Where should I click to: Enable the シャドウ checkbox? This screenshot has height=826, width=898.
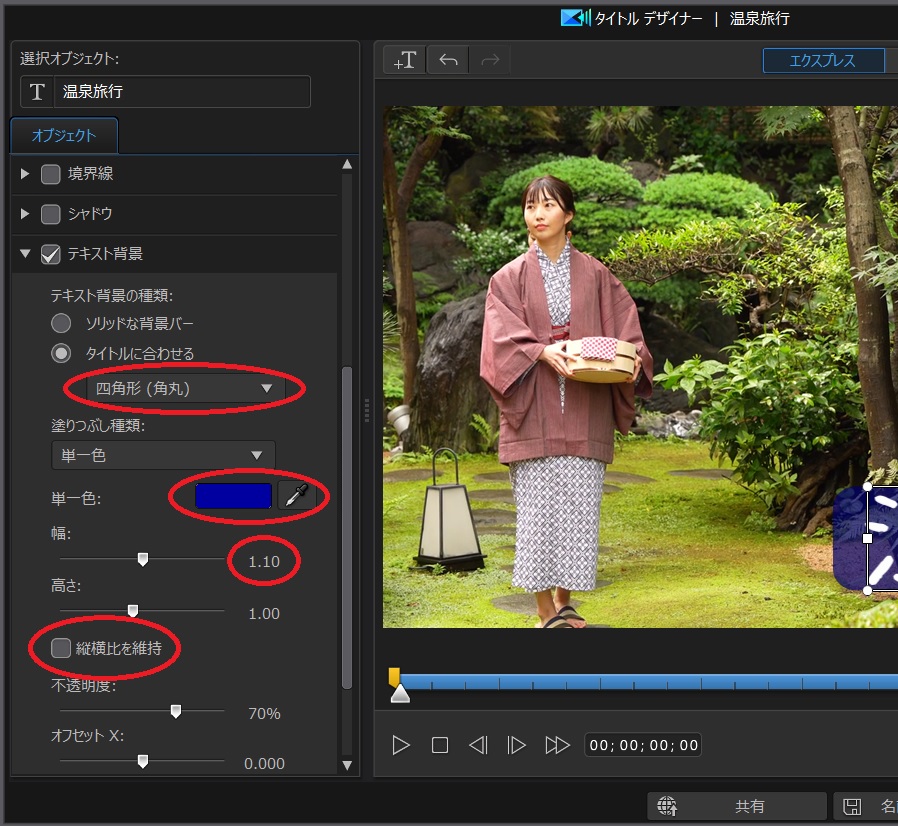[50, 214]
